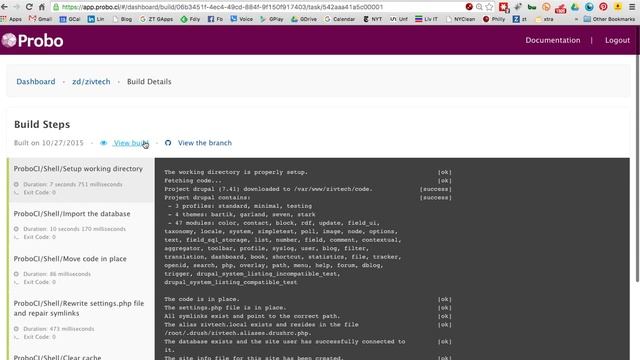Open the Voice bookmark
Screen dimensions: 640x360
click(x=242, y=19)
